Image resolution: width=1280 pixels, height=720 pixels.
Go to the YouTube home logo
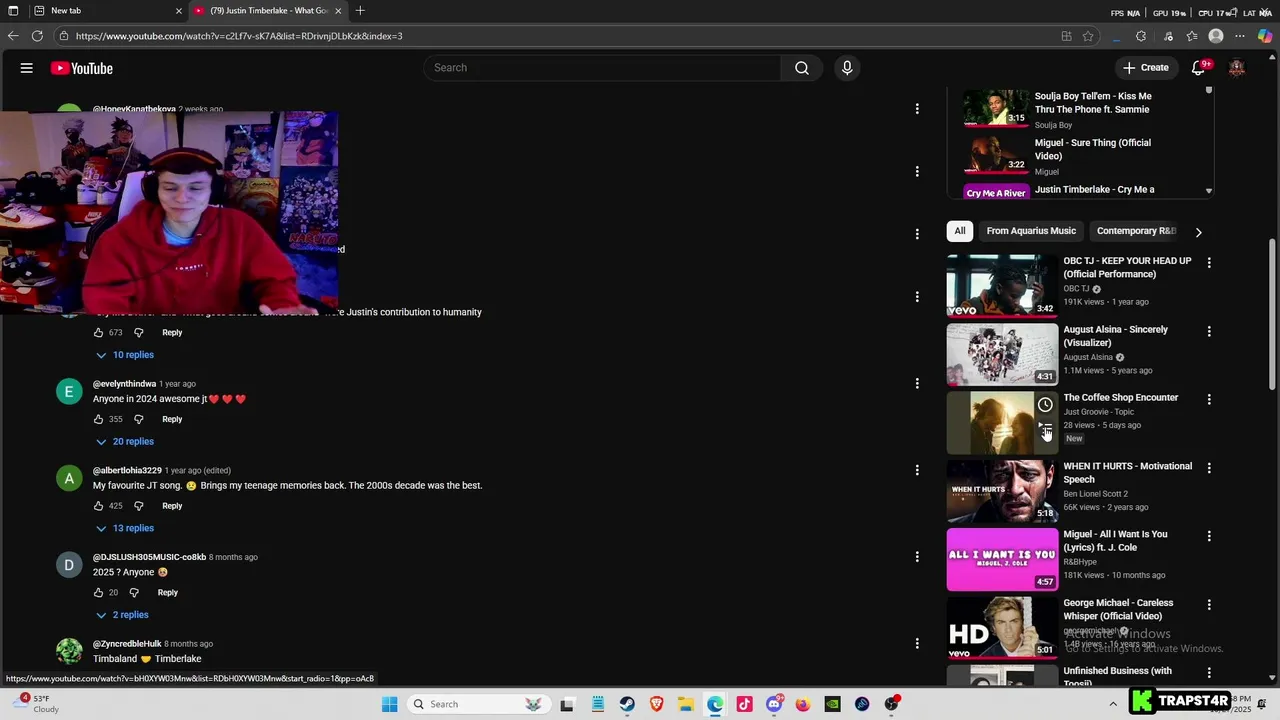82,68
